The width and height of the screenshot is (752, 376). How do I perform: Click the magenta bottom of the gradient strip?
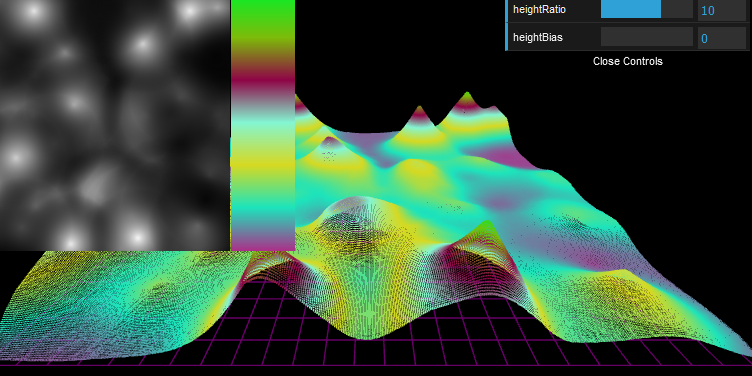(263, 243)
